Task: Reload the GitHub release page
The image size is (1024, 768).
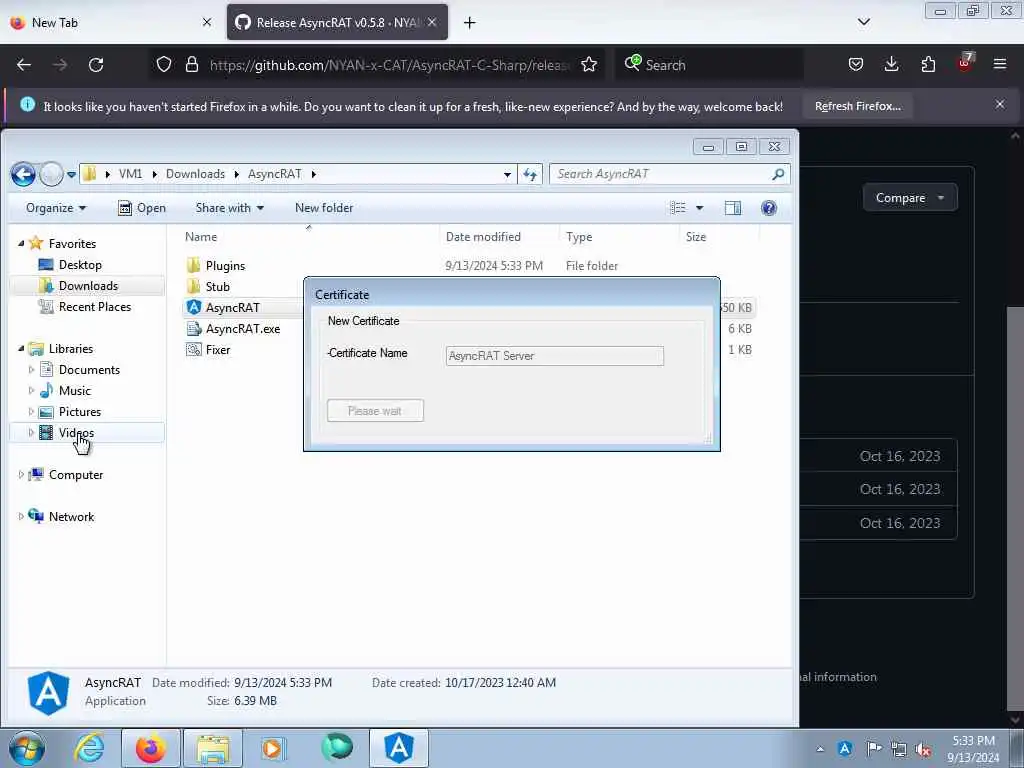Action: tap(96, 65)
